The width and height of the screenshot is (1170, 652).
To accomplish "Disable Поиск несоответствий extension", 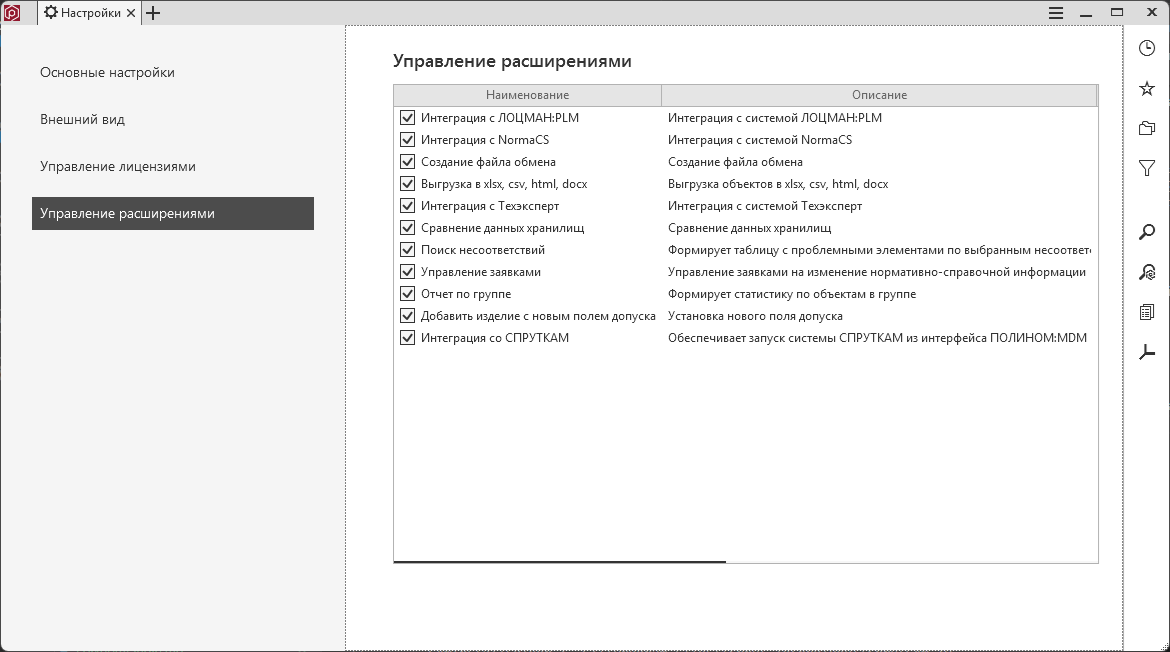I will pos(407,250).
